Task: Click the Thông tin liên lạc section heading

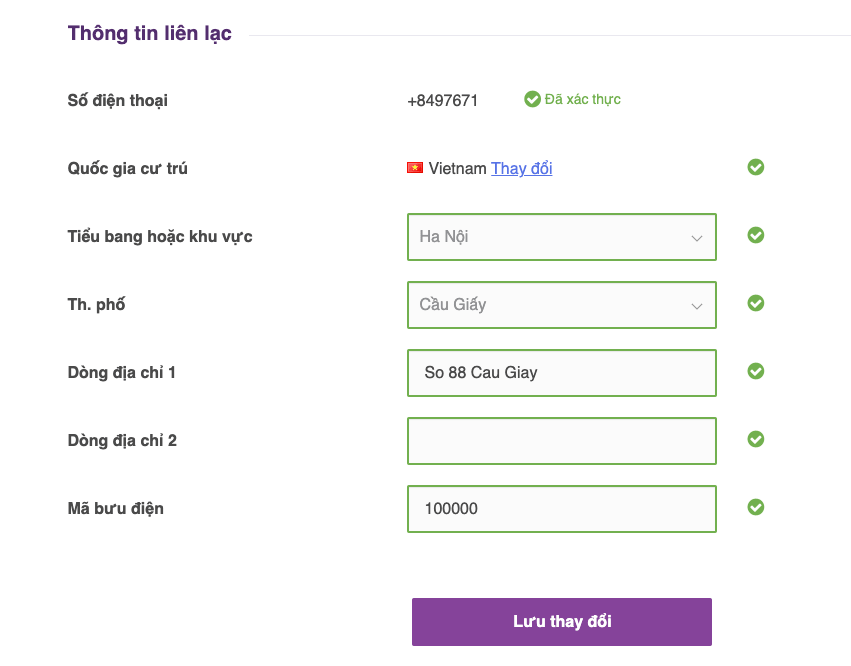Action: click(x=149, y=33)
